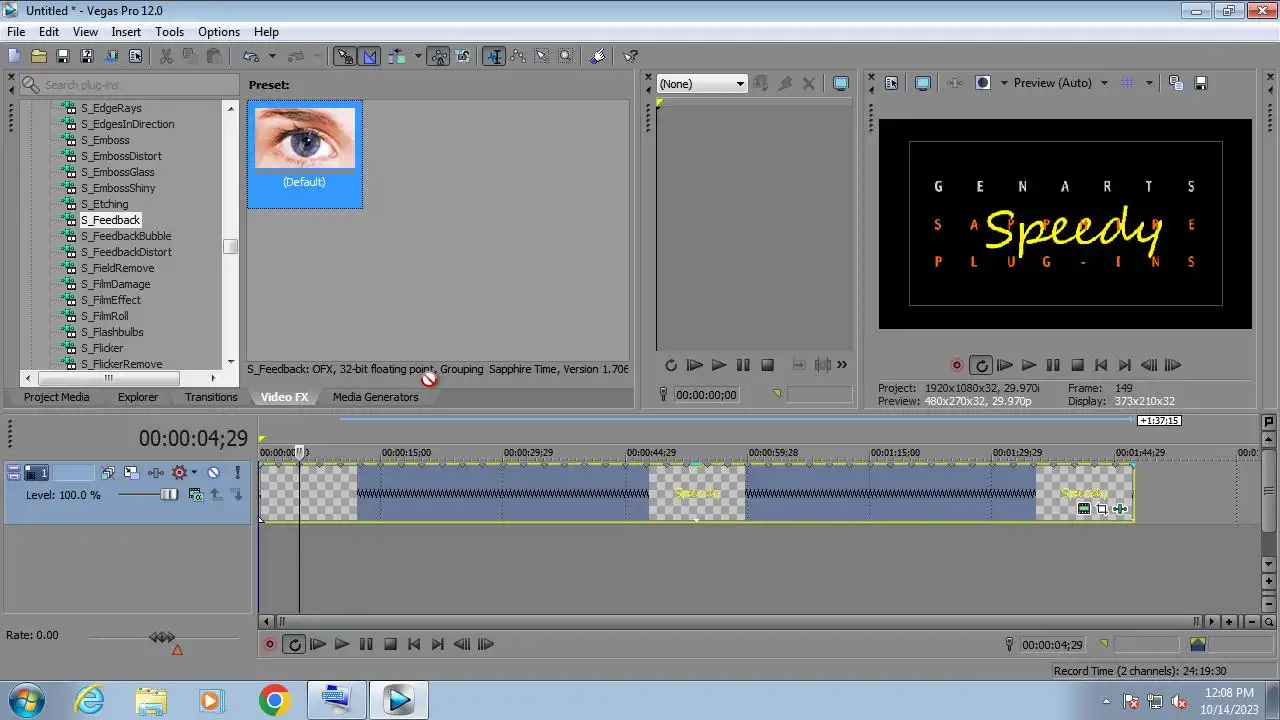The width and height of the screenshot is (1280, 720).
Task: Open Project Video Properties in preview window
Action: 892,84
